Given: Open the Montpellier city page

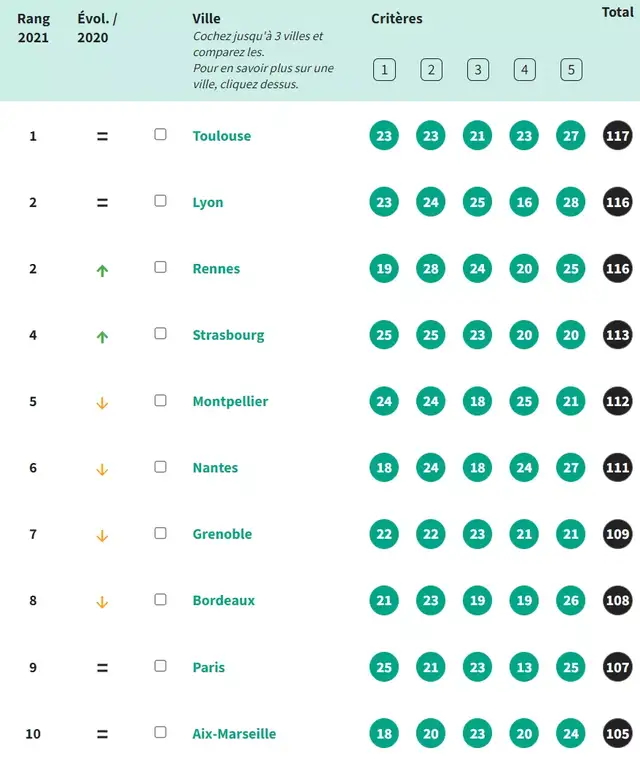Looking at the screenshot, I should click(230, 401).
